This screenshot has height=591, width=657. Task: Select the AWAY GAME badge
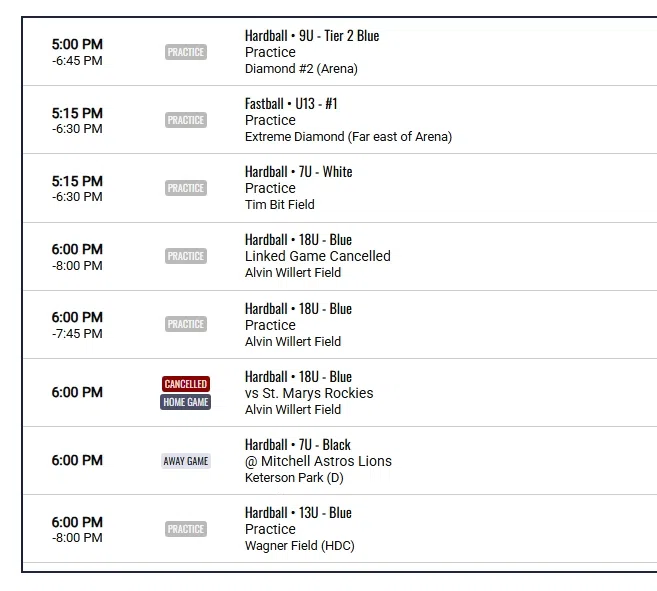click(x=186, y=461)
